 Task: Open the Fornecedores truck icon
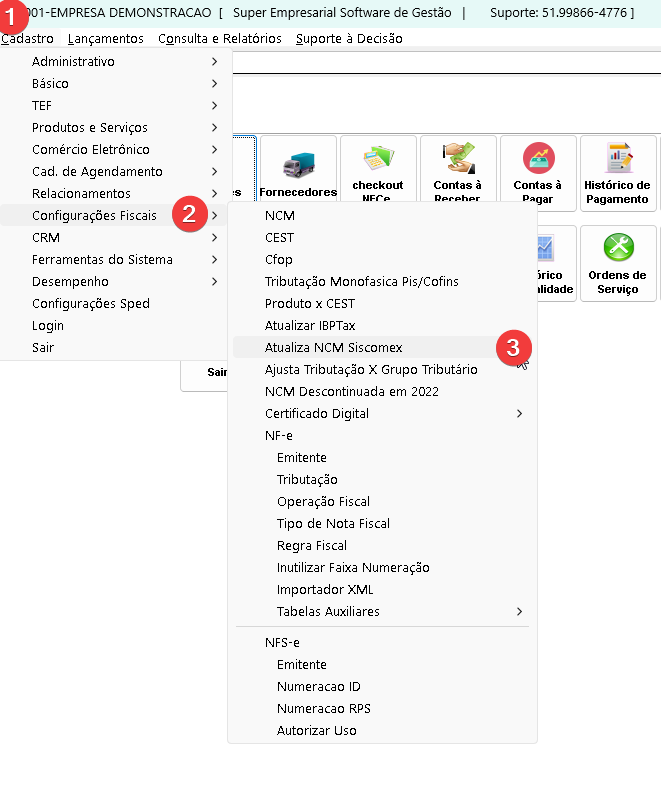click(298, 172)
